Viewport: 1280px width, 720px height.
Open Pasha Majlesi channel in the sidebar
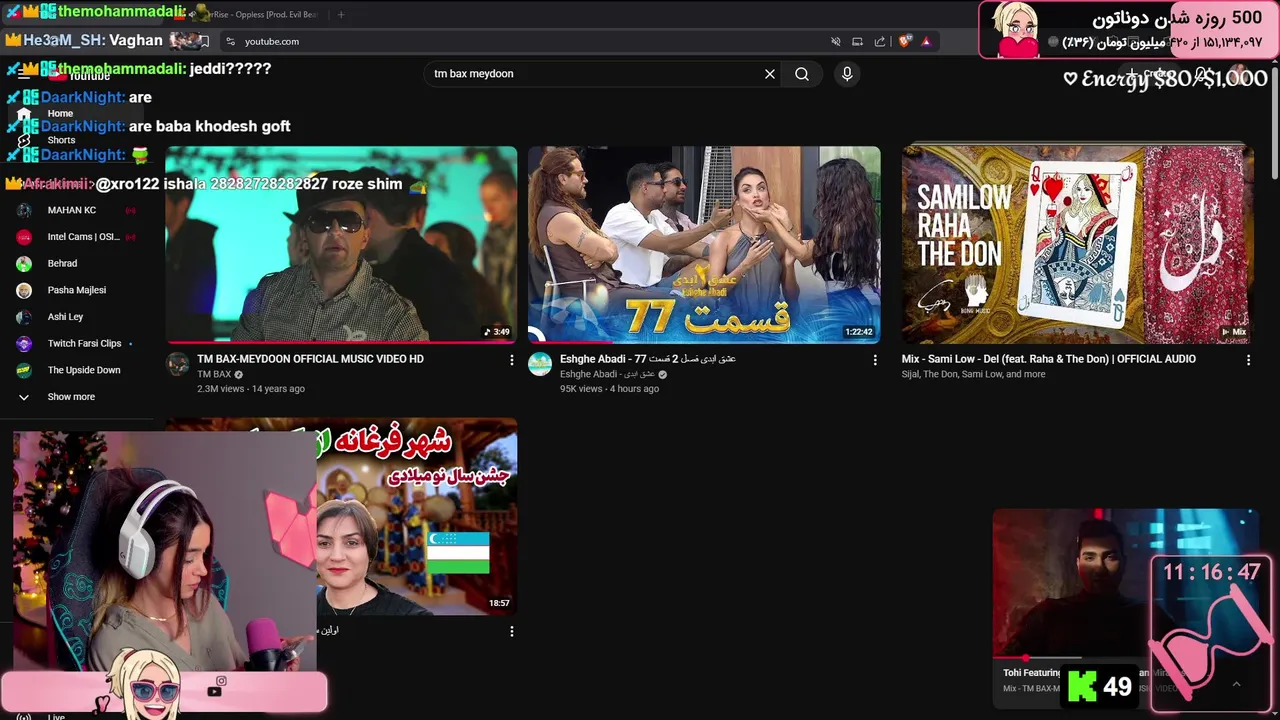tap(76, 290)
